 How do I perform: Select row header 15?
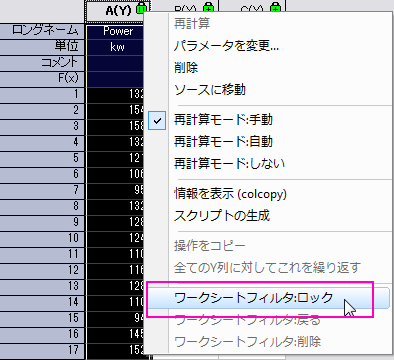(43, 318)
